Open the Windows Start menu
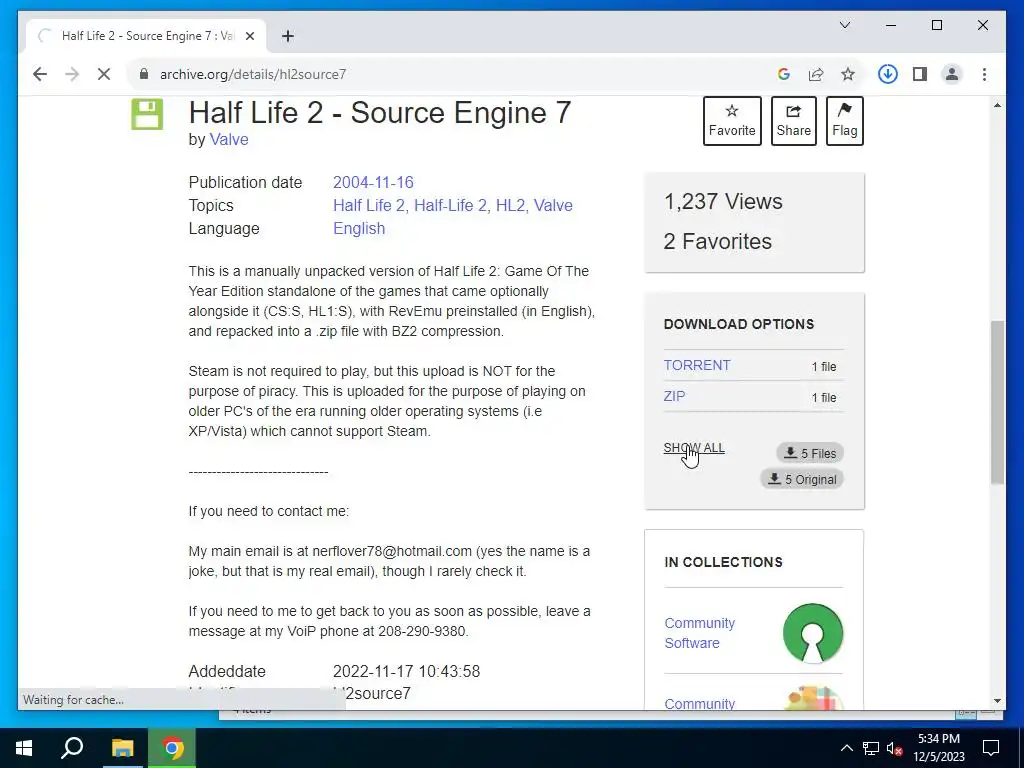The image size is (1024, 768). tap(24, 748)
